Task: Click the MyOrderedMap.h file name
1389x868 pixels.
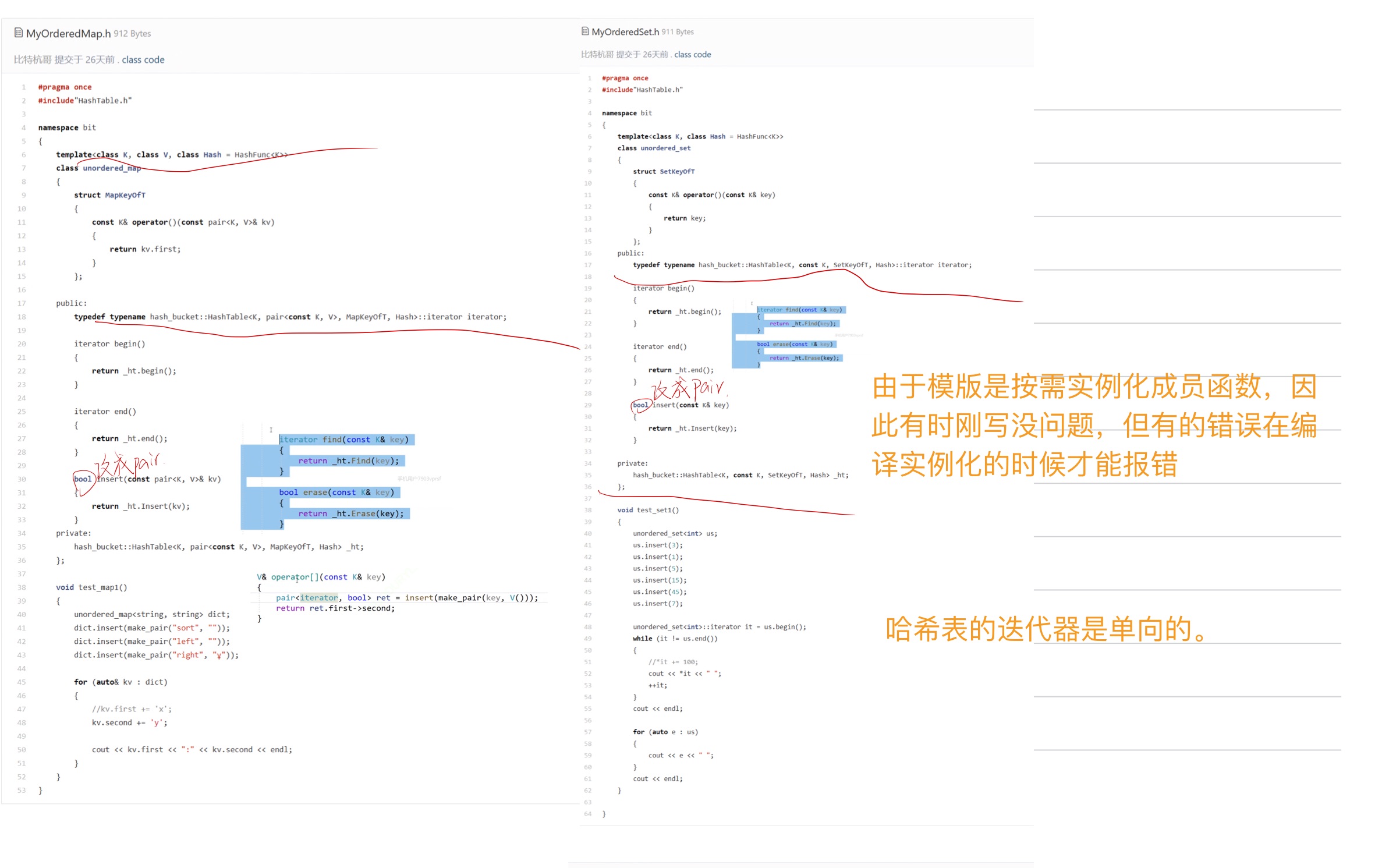Action: pyautogui.click(x=68, y=33)
